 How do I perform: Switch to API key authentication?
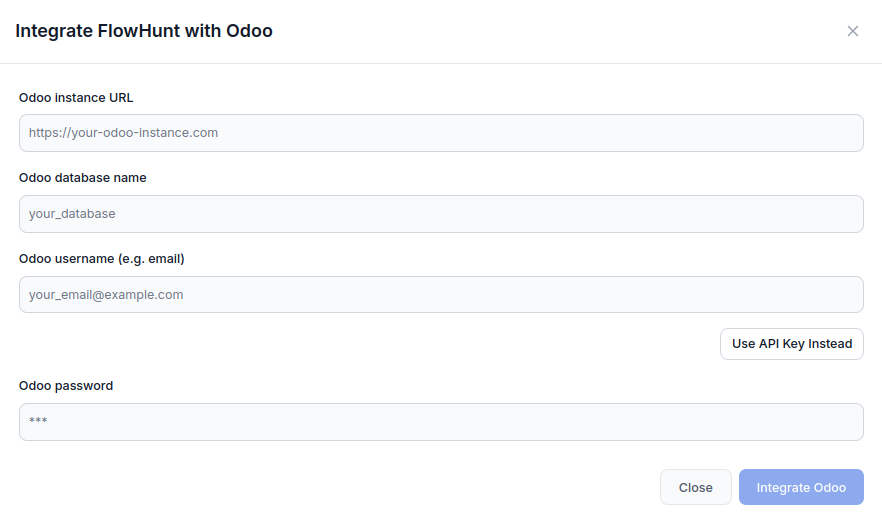[x=791, y=344]
